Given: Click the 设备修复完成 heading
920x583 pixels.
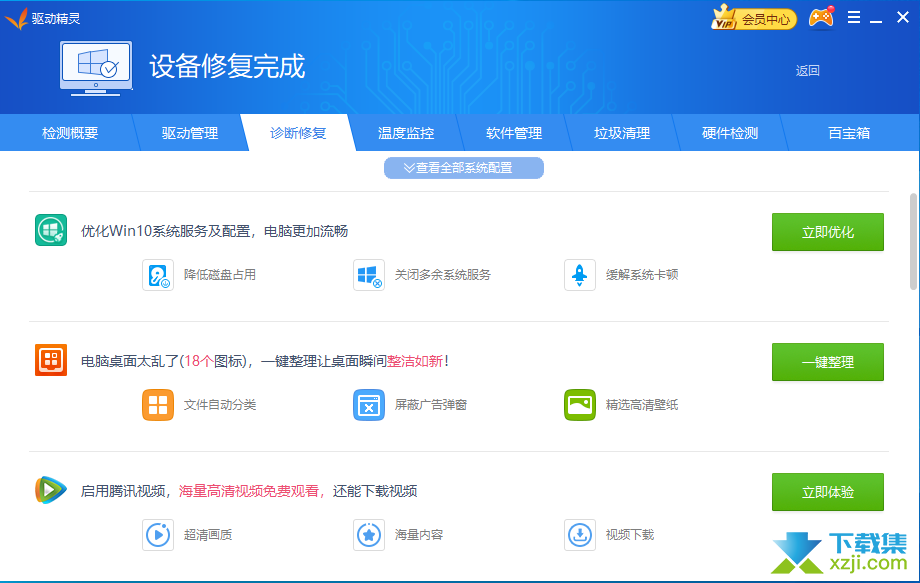Looking at the screenshot, I should 227,66.
